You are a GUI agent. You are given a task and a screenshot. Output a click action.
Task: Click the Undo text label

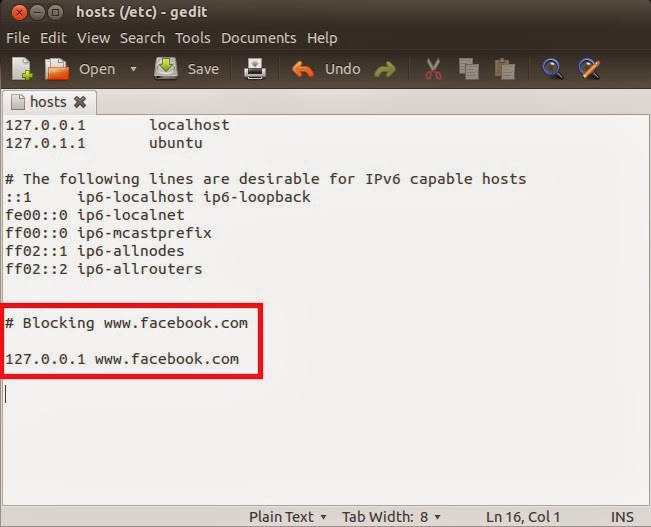pos(343,69)
